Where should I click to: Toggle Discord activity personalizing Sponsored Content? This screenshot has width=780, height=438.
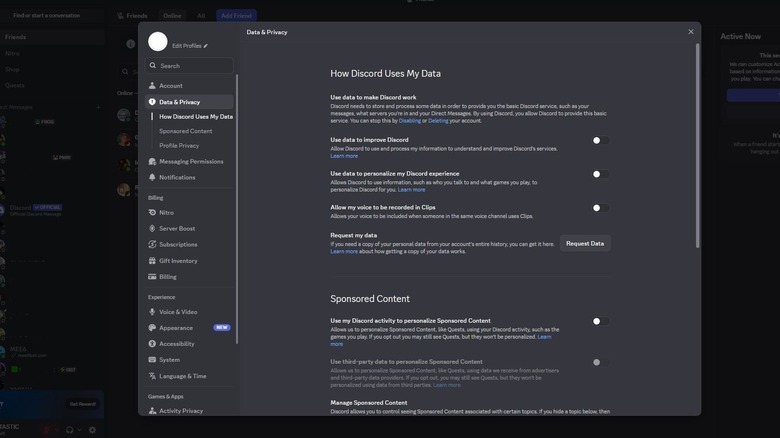pyautogui.click(x=600, y=322)
